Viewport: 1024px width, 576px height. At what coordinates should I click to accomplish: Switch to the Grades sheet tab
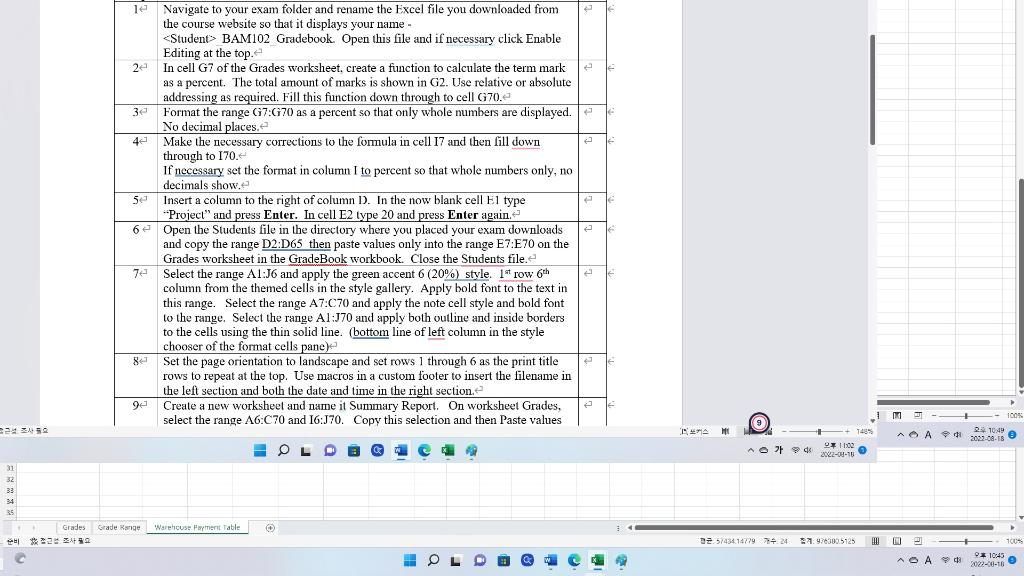74,527
